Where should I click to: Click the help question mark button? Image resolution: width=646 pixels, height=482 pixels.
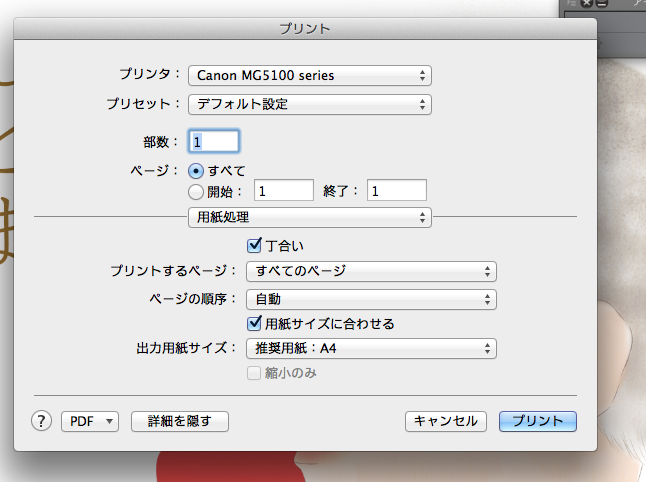point(41,421)
